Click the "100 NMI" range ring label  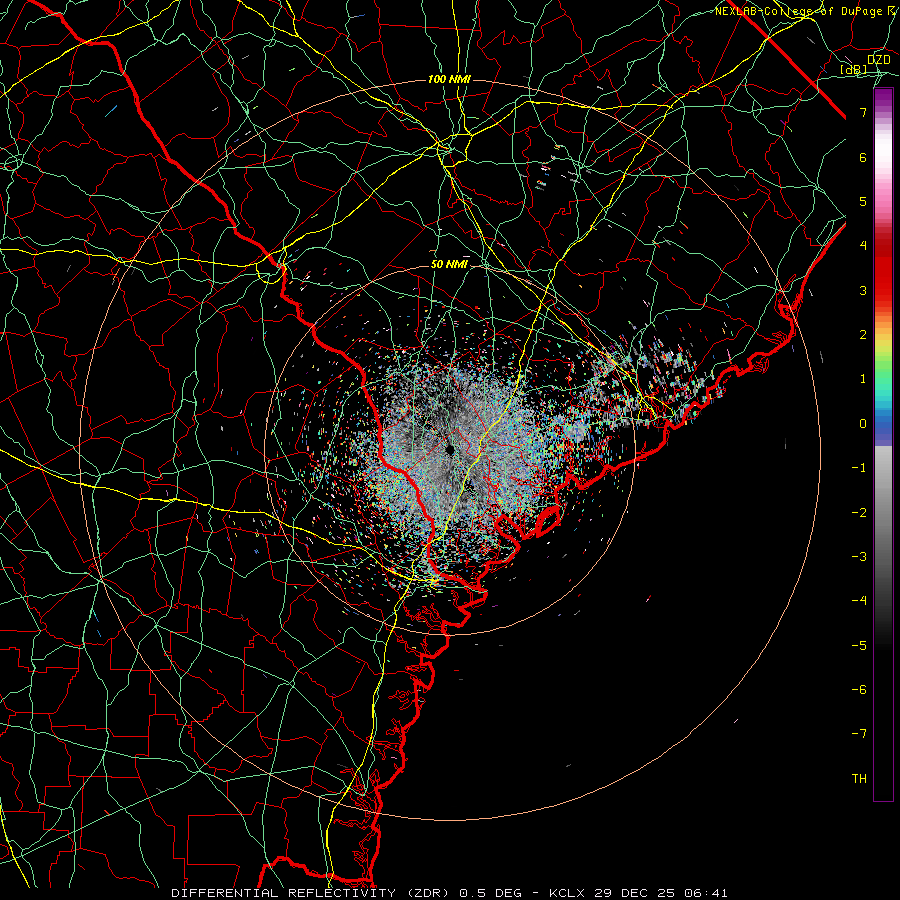click(449, 79)
